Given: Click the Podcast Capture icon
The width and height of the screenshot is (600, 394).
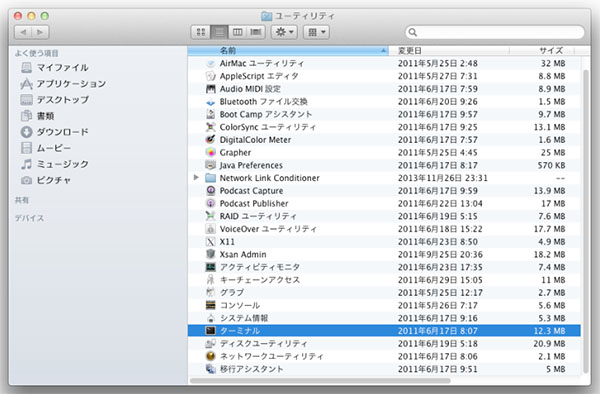Looking at the screenshot, I should [210, 190].
